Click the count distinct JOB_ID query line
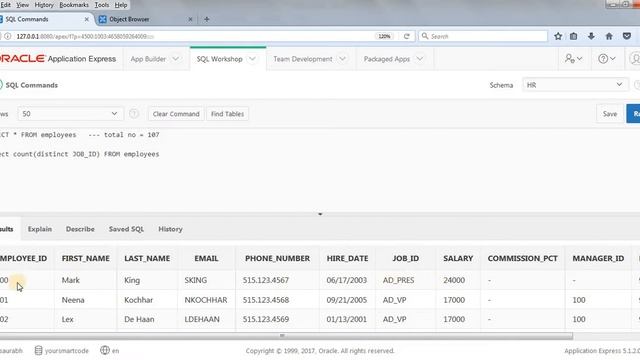This screenshot has width=640, height=360. [x=80, y=154]
